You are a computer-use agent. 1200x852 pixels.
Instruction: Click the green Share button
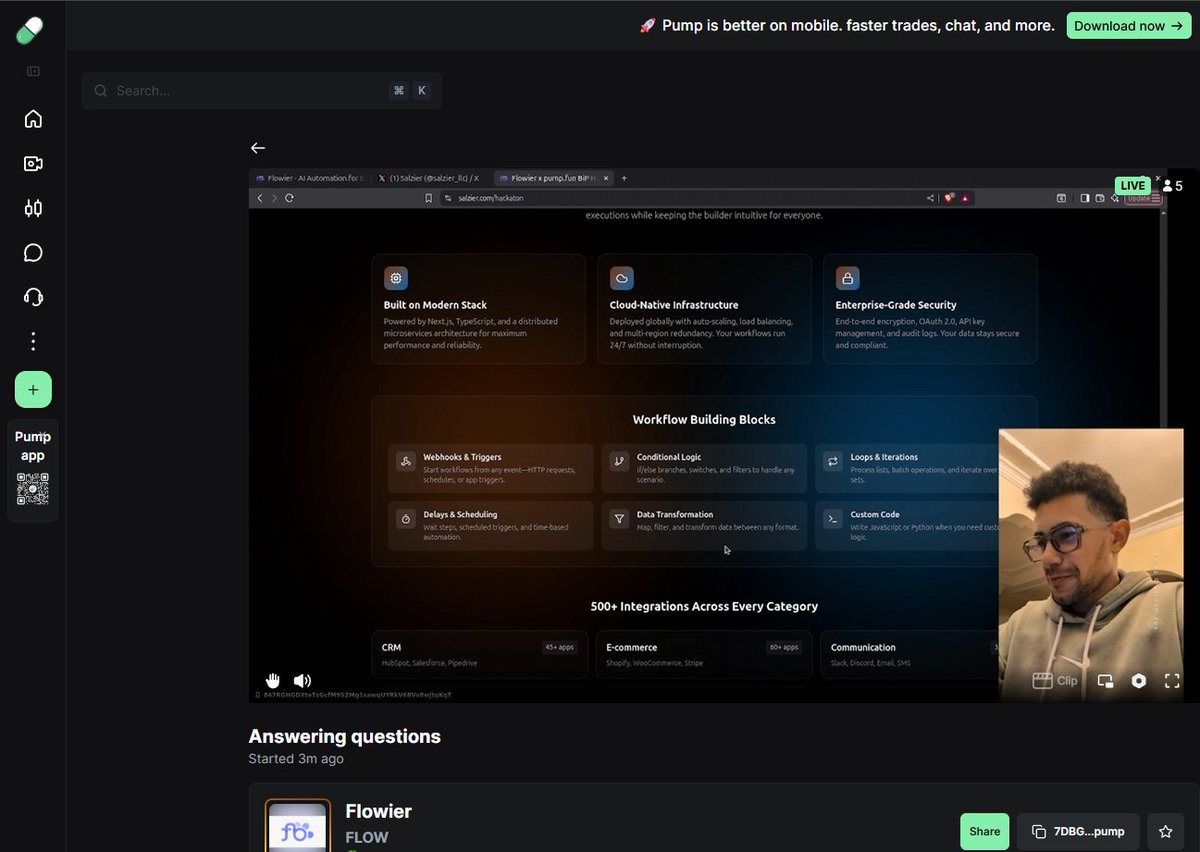984,831
